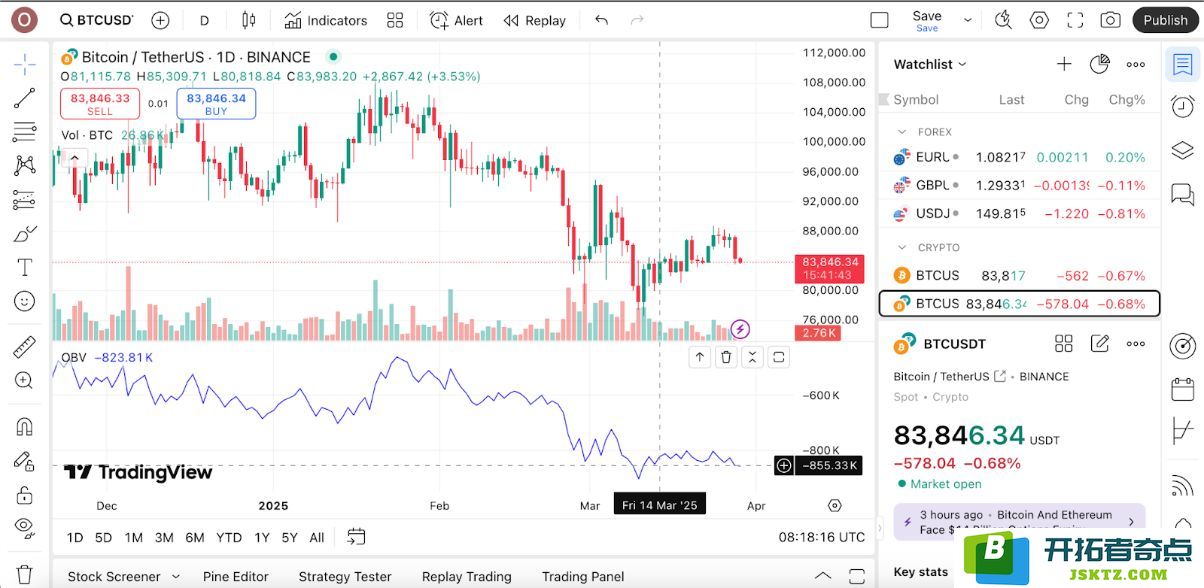This screenshot has height=588, width=1204.
Task: Open the Trading Panel tab
Action: click(x=583, y=576)
